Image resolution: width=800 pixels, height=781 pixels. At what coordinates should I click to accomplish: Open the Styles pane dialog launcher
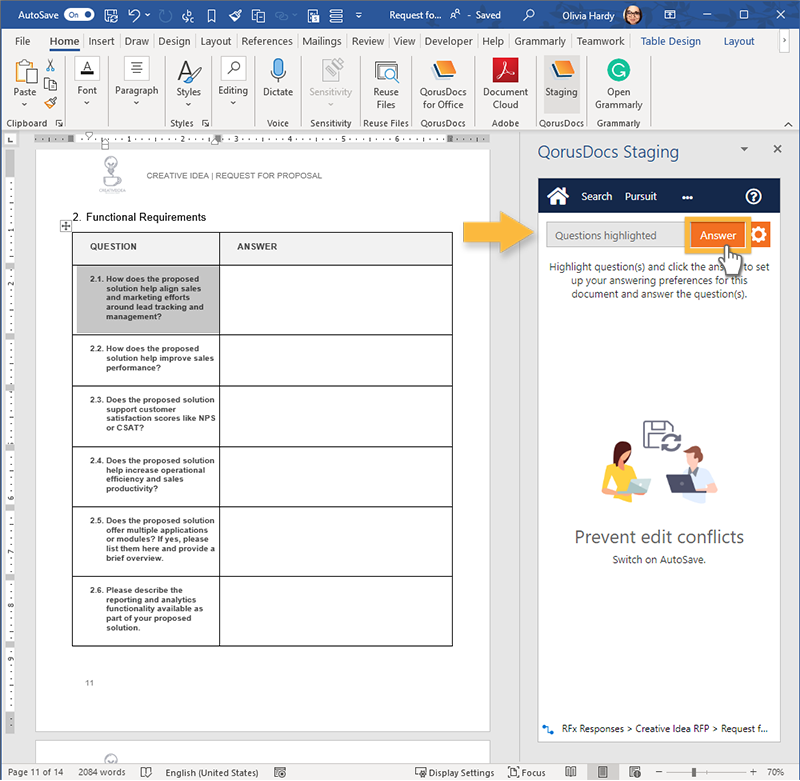(206, 123)
